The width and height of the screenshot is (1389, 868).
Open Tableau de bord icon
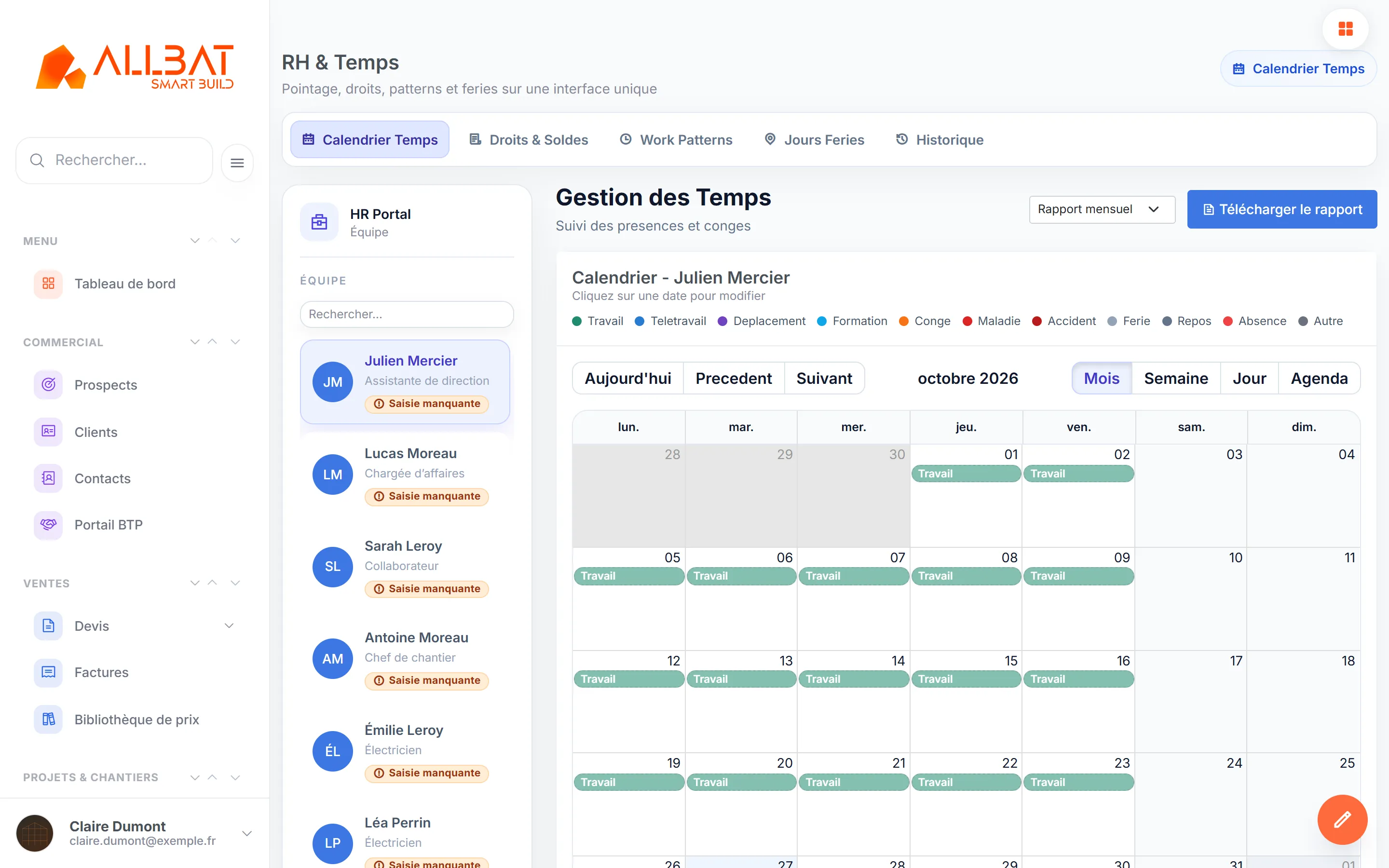(48, 284)
